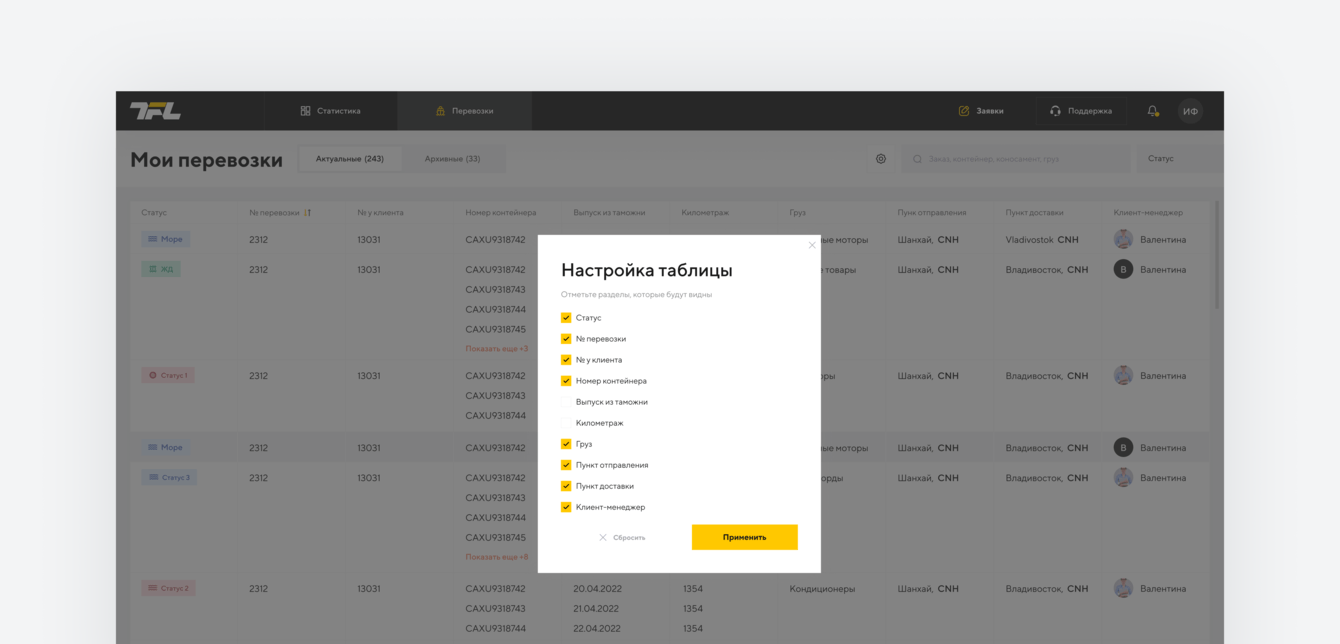
Task: Click the notification bell icon
Action: 1153,111
